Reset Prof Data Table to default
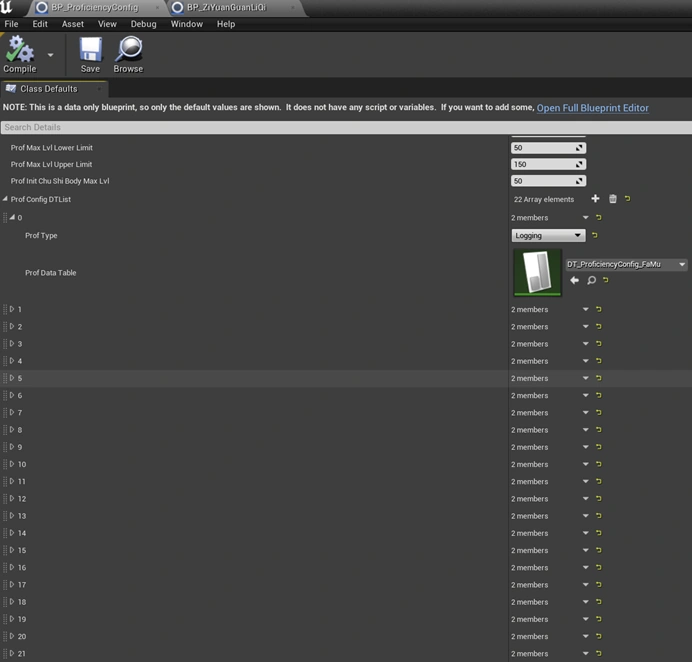 point(606,280)
